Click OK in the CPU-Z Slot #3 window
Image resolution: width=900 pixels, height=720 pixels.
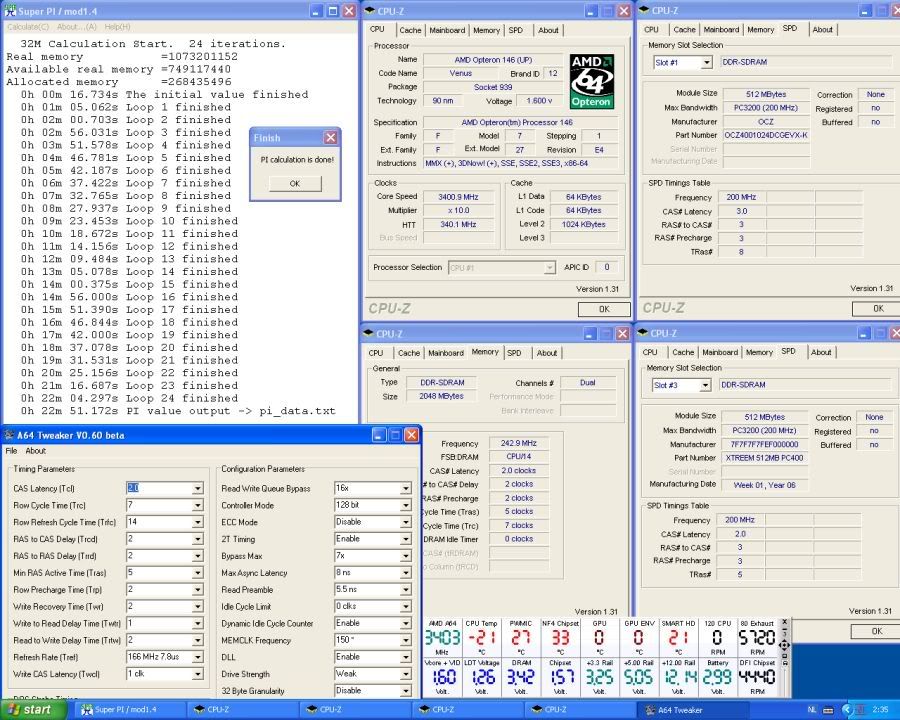[876, 631]
